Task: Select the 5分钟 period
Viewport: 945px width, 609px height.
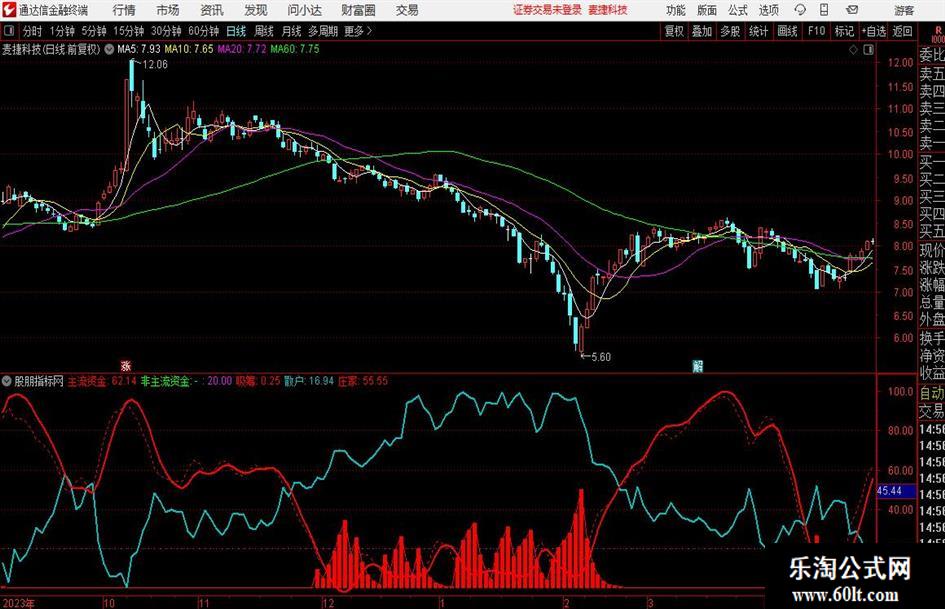Action: pos(94,31)
